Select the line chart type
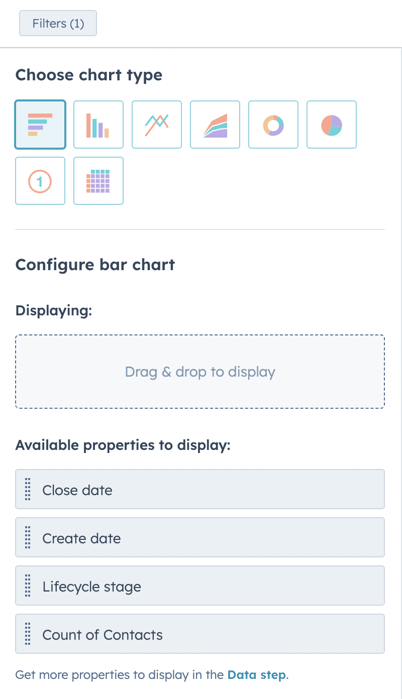The image size is (402, 699). pos(156,124)
